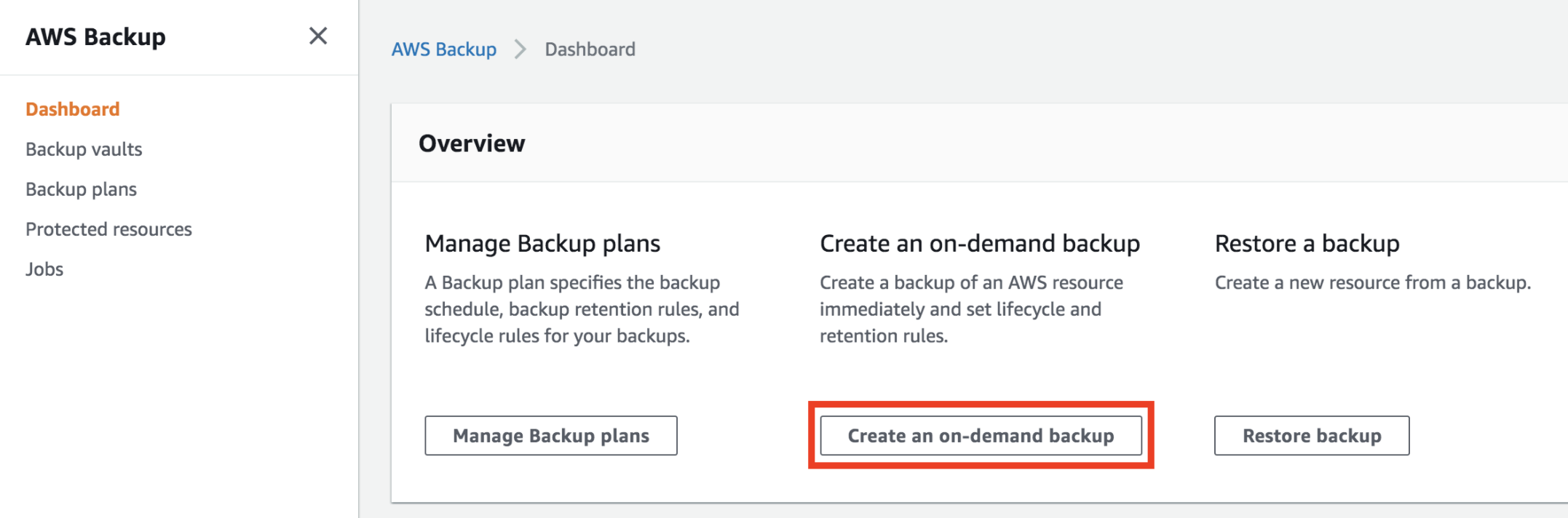The height and width of the screenshot is (518, 1568).
Task: Open Dashboard in the sidebar
Action: [x=73, y=109]
